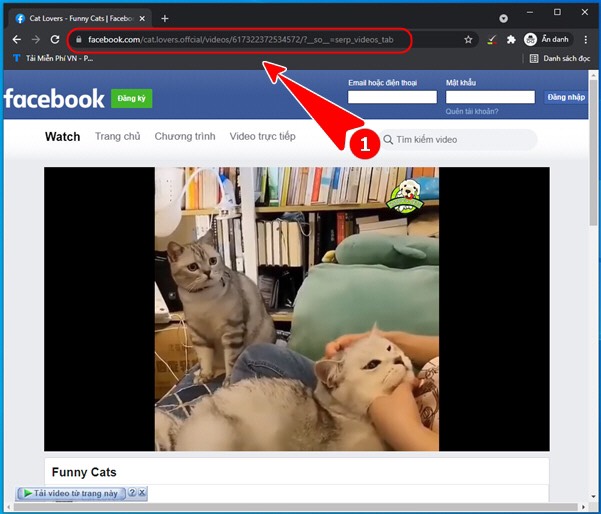Click the green Đăng ký button
Image resolution: width=601 pixels, height=514 pixels.
131,99
